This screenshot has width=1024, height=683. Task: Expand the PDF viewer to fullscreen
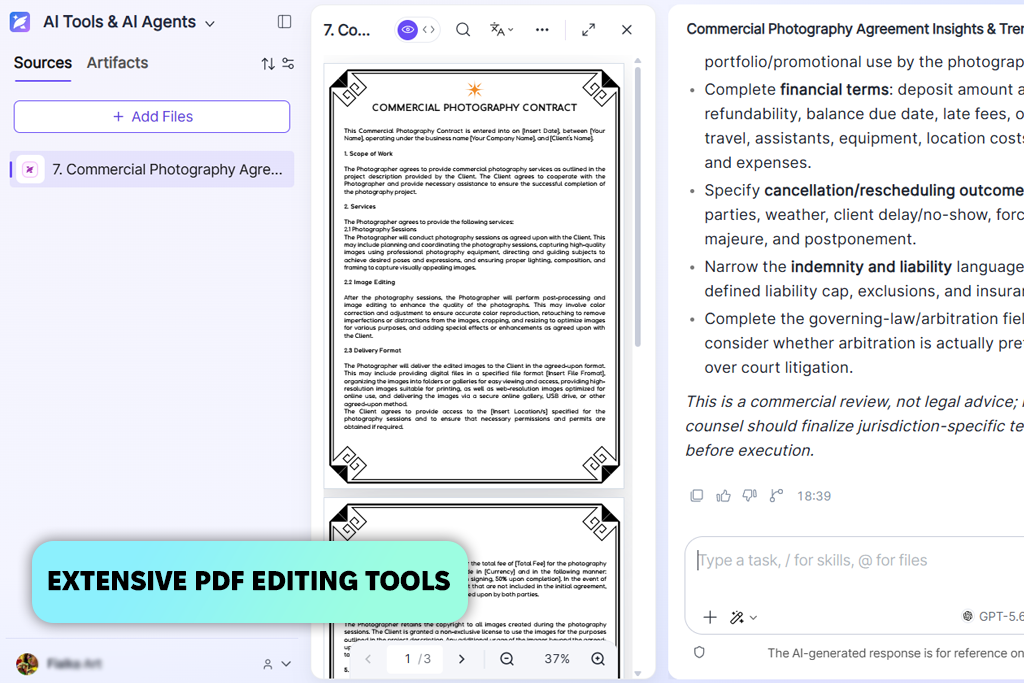tap(588, 29)
